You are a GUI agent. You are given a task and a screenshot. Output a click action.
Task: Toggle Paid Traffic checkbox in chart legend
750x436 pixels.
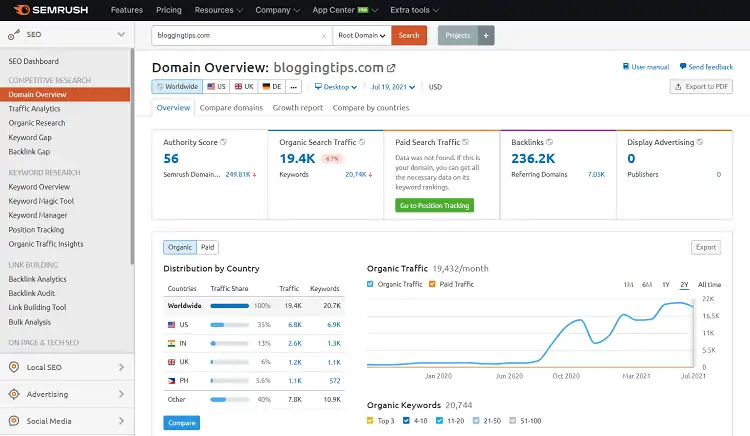coord(432,284)
